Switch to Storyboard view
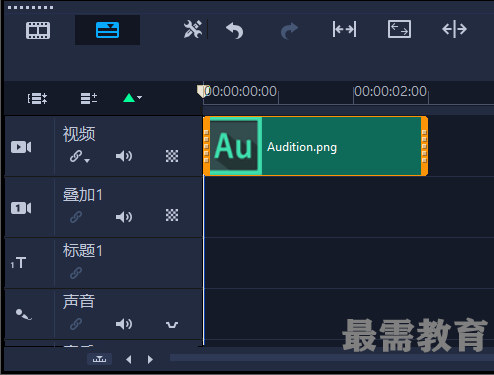494x375 pixels. (x=38, y=30)
